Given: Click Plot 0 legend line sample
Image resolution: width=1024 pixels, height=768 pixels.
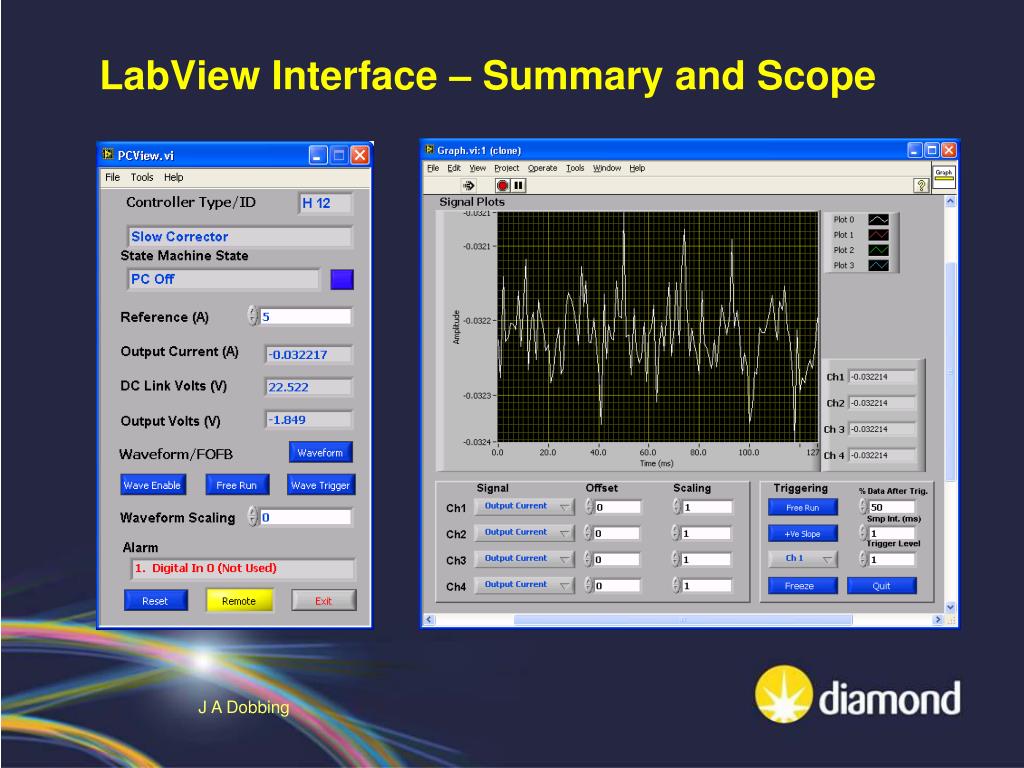Looking at the screenshot, I should tap(878, 220).
